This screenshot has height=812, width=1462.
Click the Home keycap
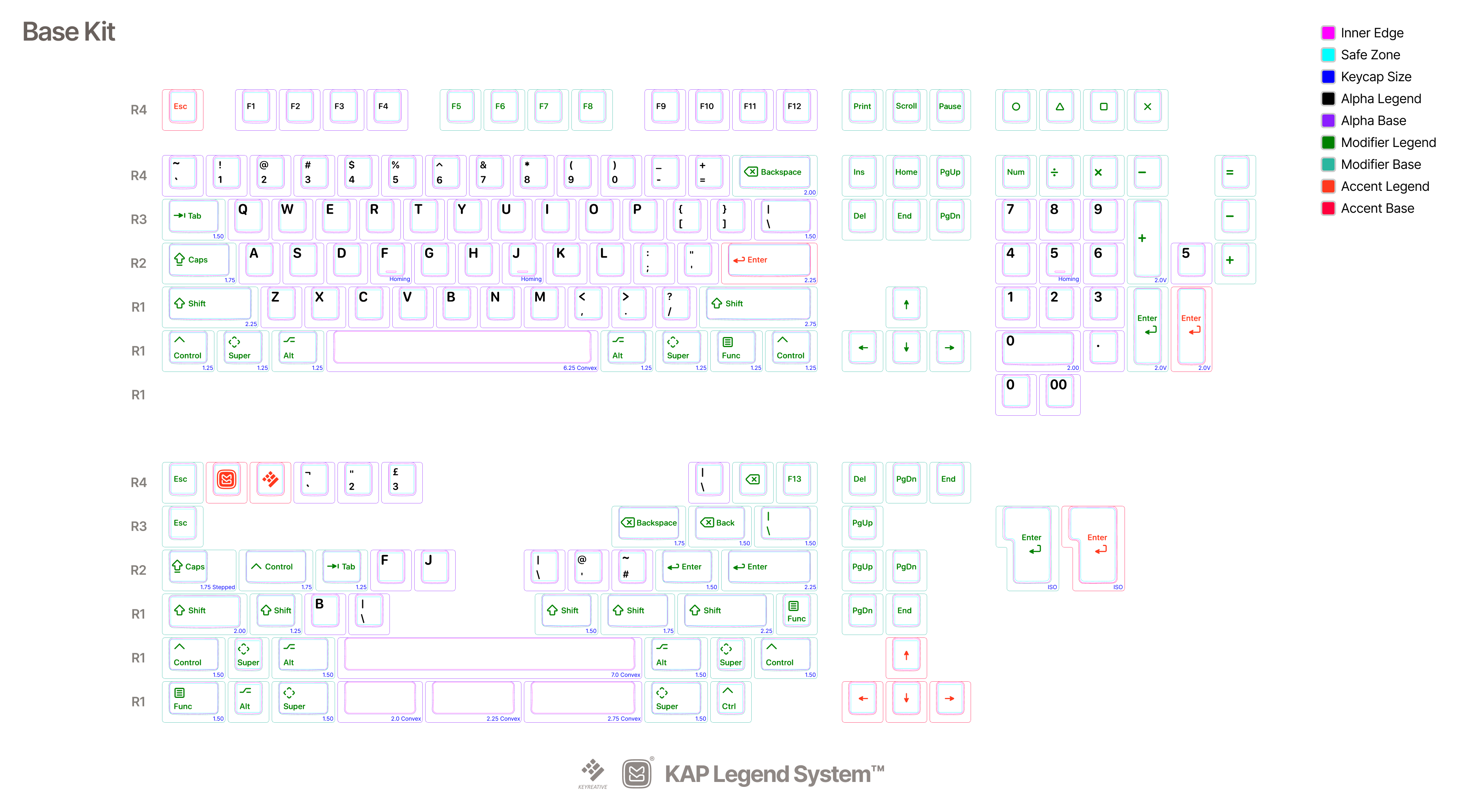coord(906,175)
